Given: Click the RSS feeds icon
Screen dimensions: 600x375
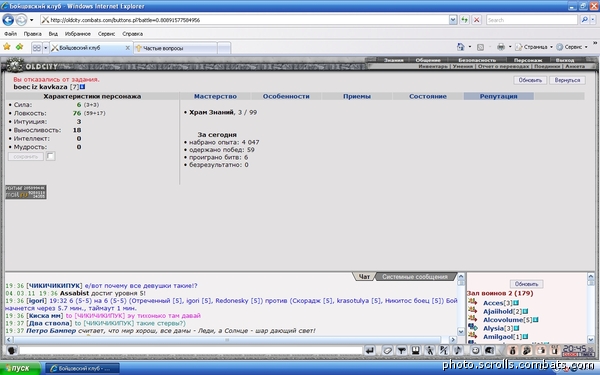Looking at the screenshot, I should click(480, 47).
